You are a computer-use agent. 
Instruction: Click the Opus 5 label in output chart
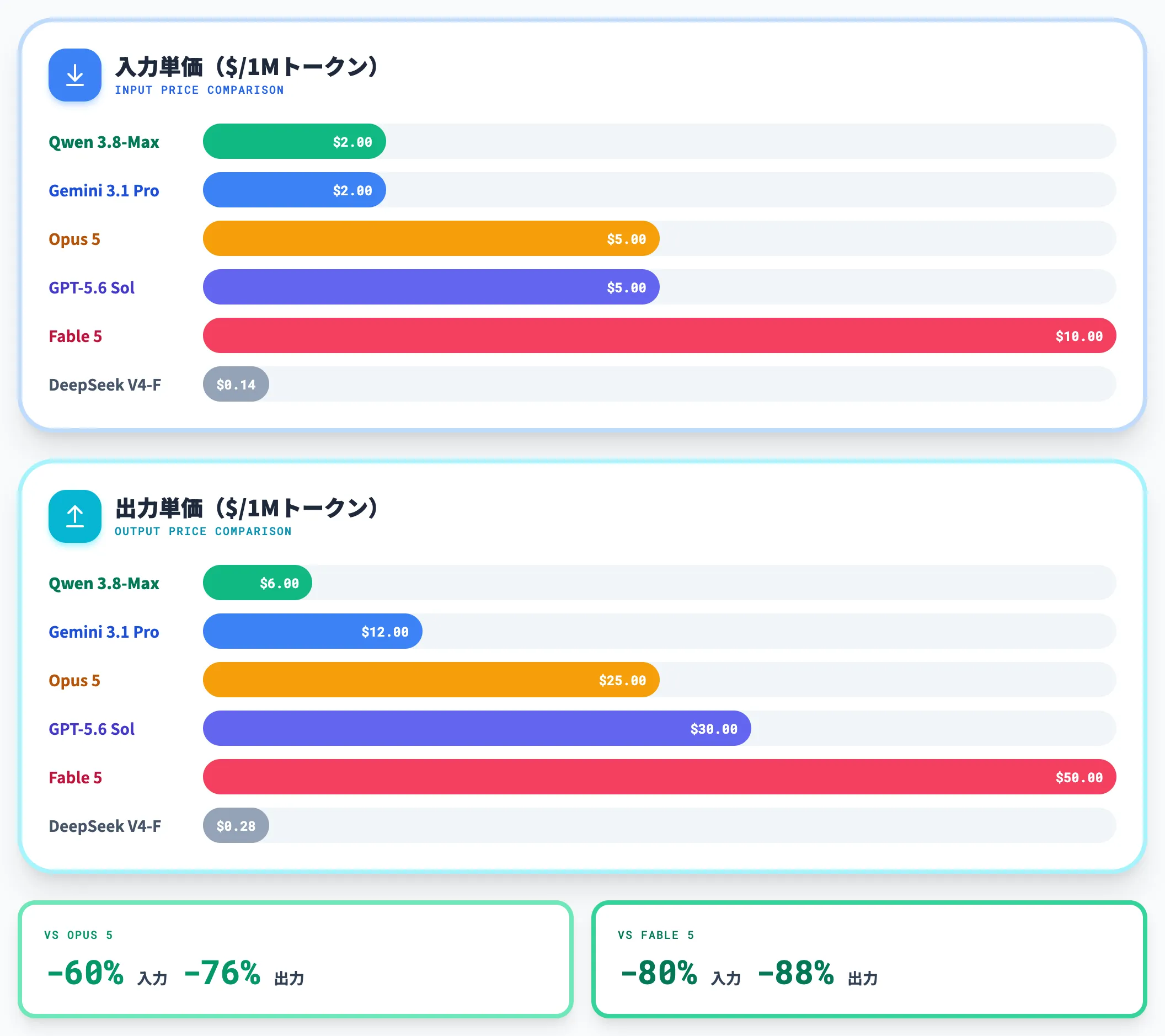(x=74, y=680)
